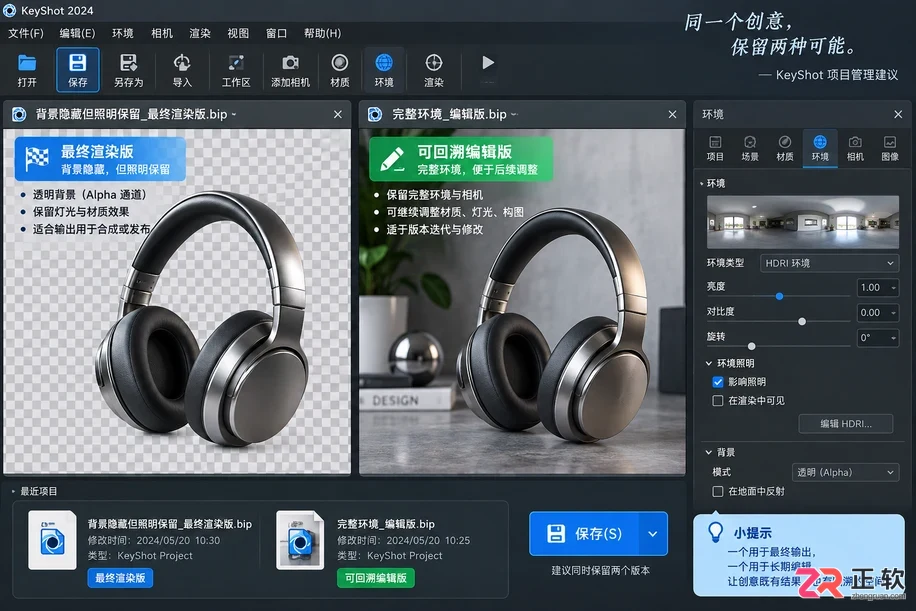Image resolution: width=916 pixels, height=611 pixels.
Task: Open the 视图 menu
Action: tap(238, 33)
